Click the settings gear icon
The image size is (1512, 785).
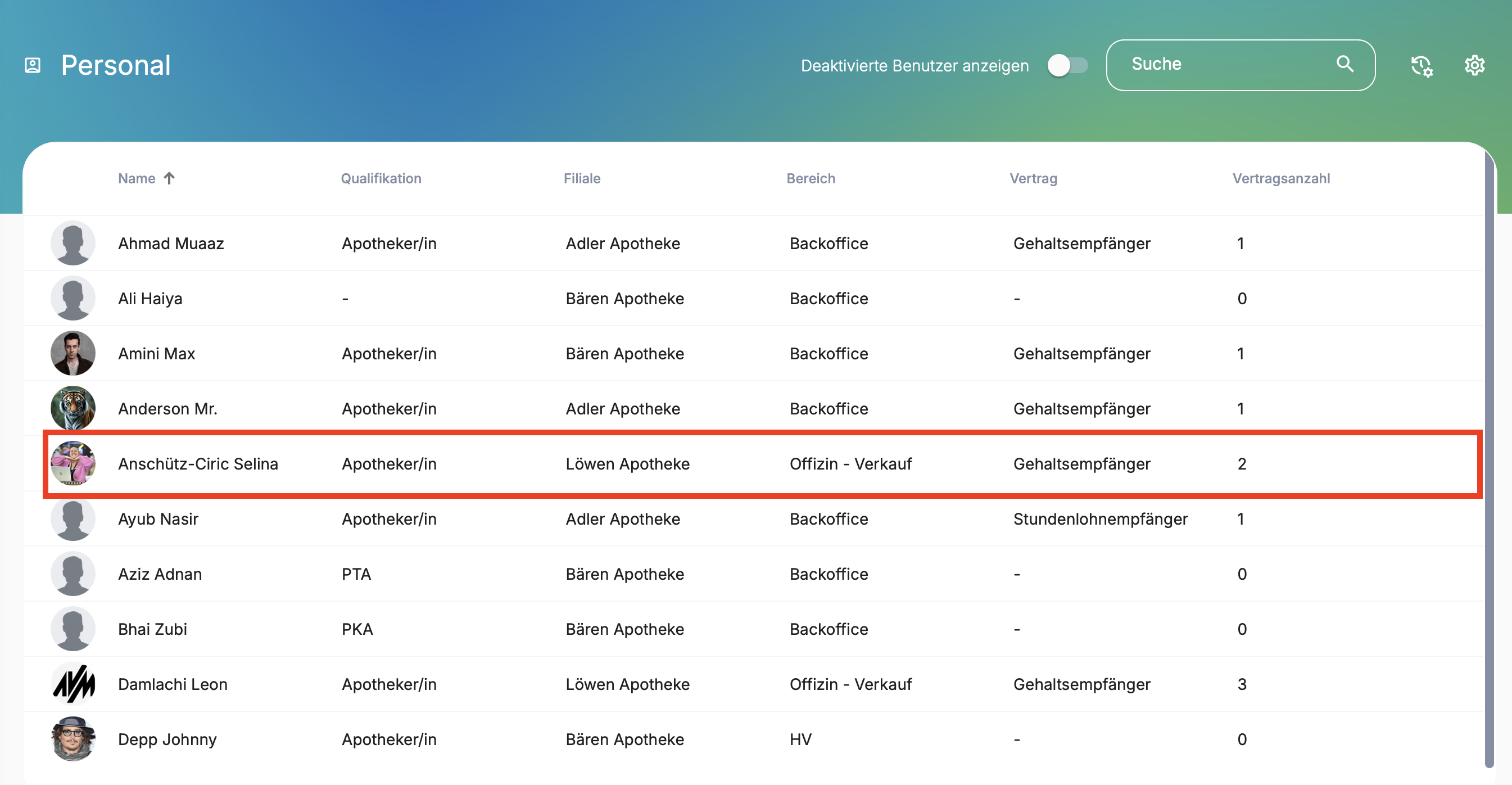(1474, 65)
